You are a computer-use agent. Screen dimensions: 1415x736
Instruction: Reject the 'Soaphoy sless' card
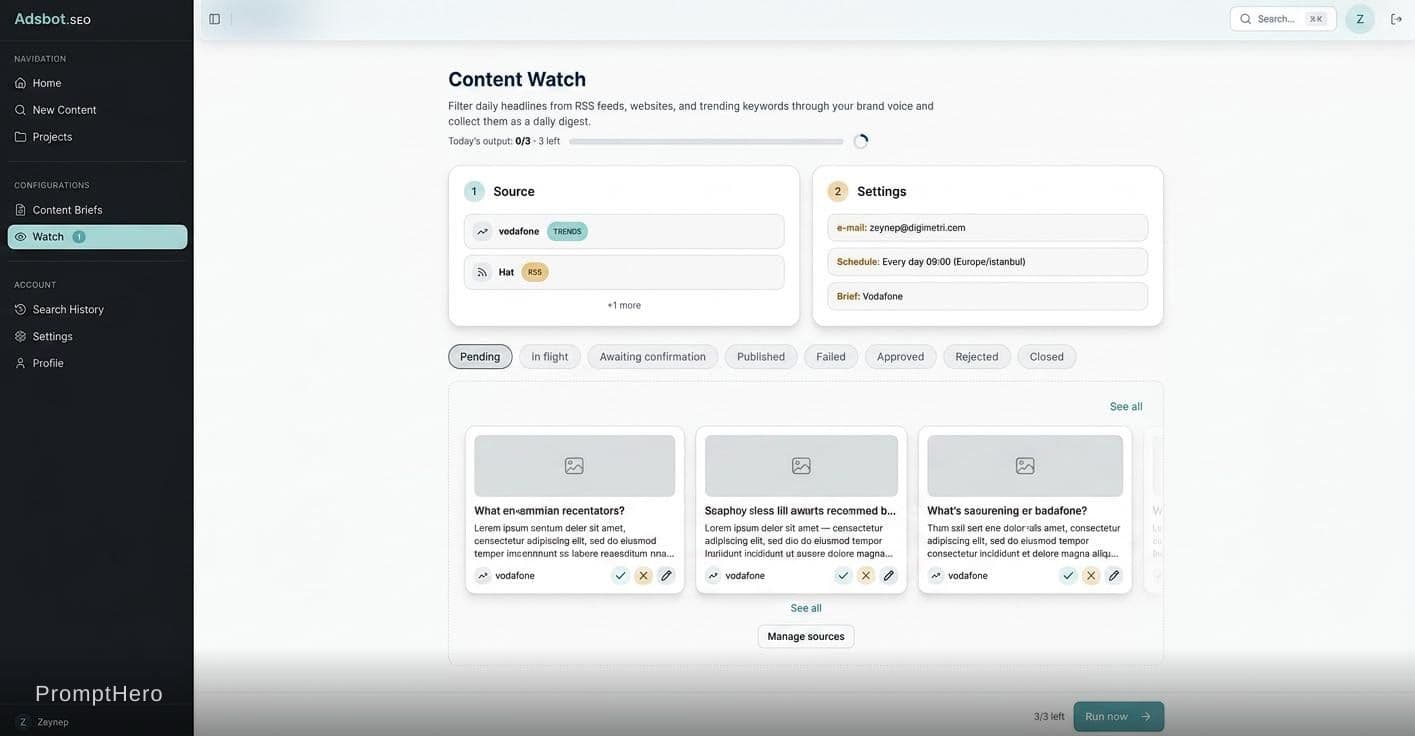[866, 576]
